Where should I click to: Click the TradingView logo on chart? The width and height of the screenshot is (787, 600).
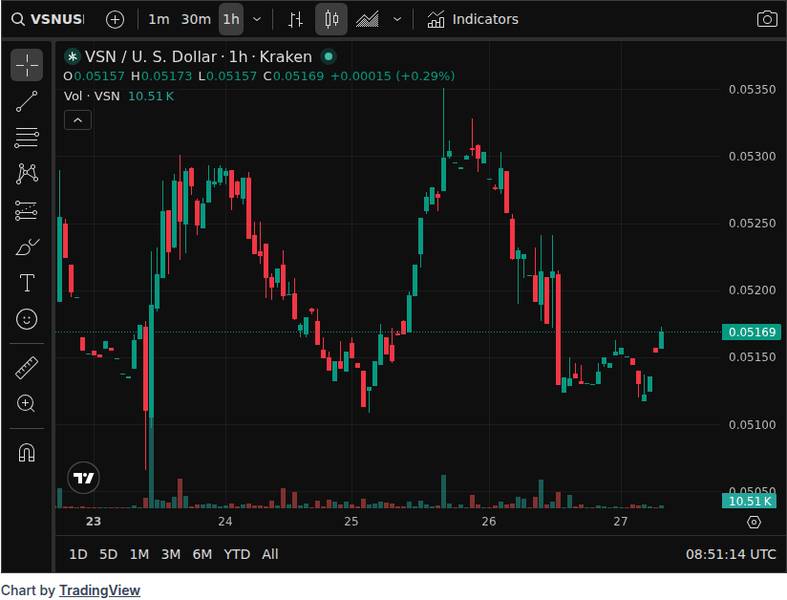pos(83,477)
